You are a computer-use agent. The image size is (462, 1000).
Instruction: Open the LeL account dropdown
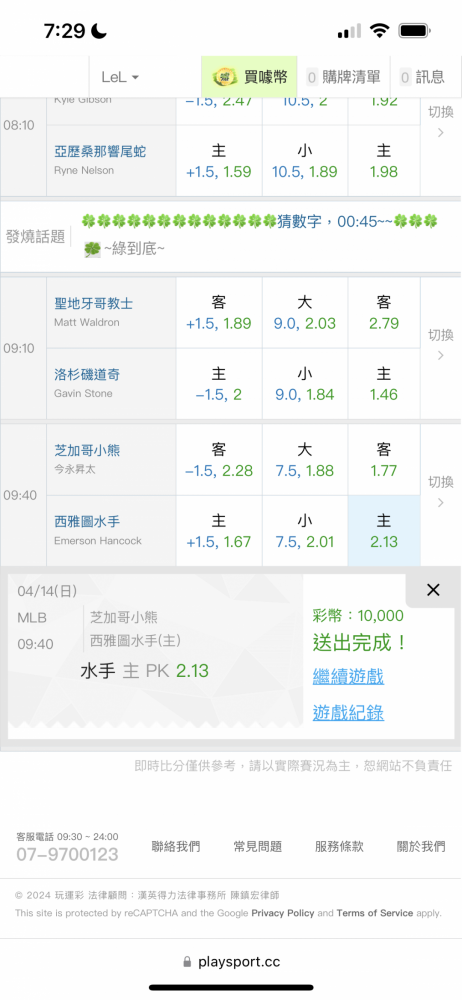pyautogui.click(x=120, y=77)
